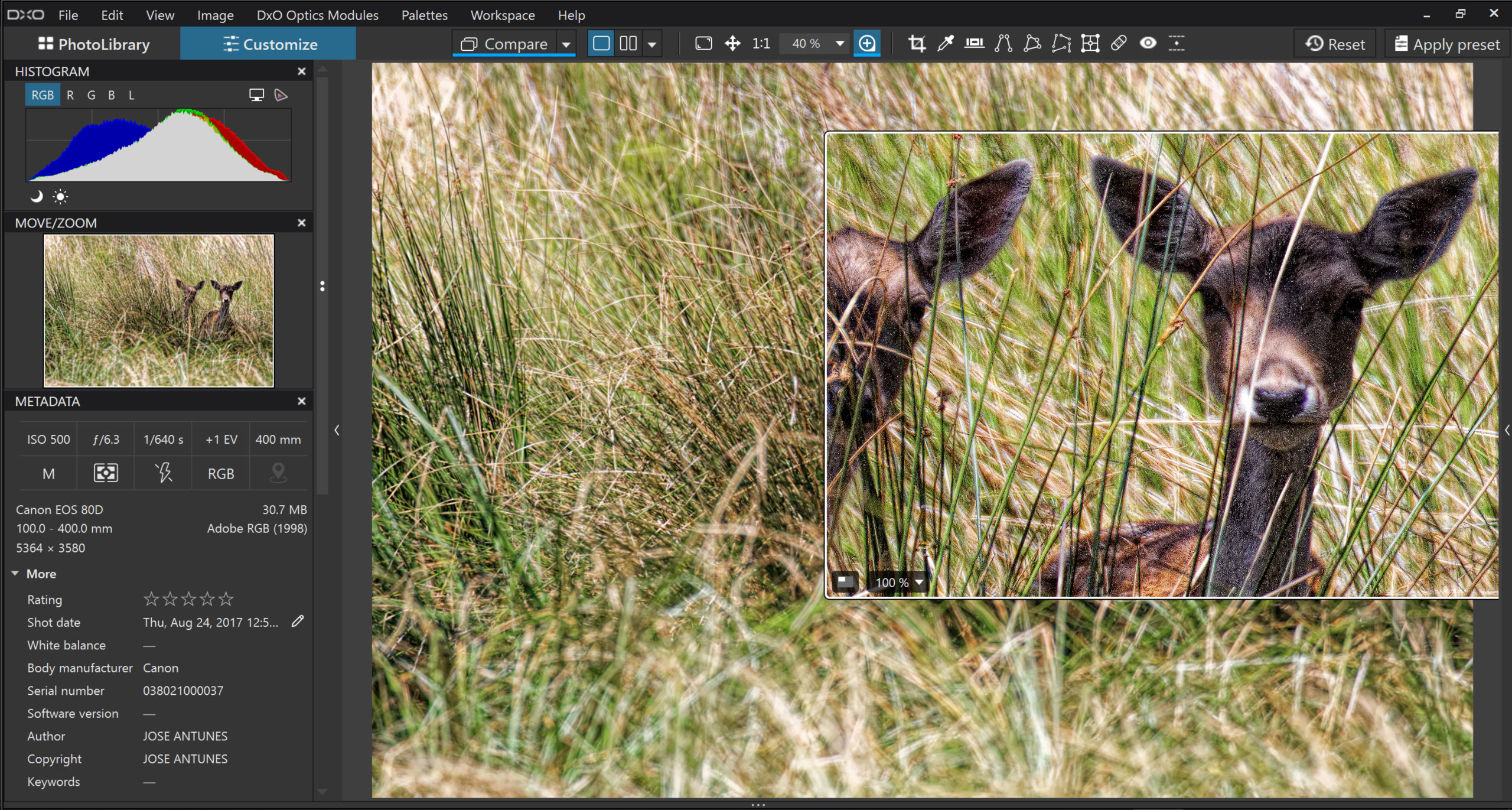
Task: Toggle shadow clipping moon icon
Action: (x=37, y=196)
